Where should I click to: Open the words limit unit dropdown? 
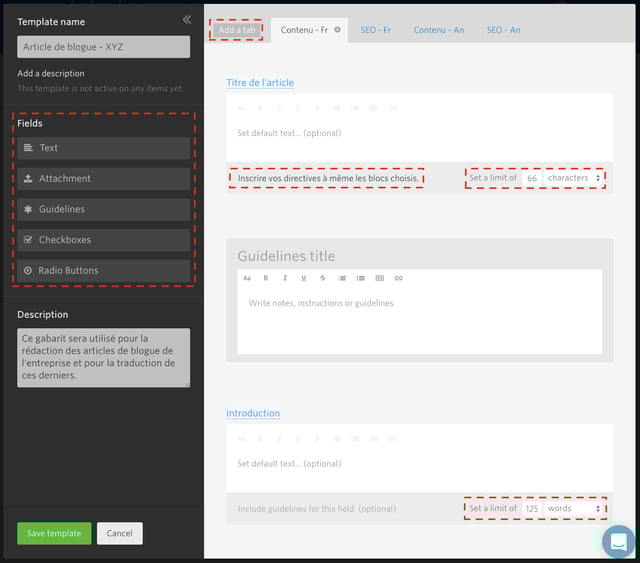(574, 508)
